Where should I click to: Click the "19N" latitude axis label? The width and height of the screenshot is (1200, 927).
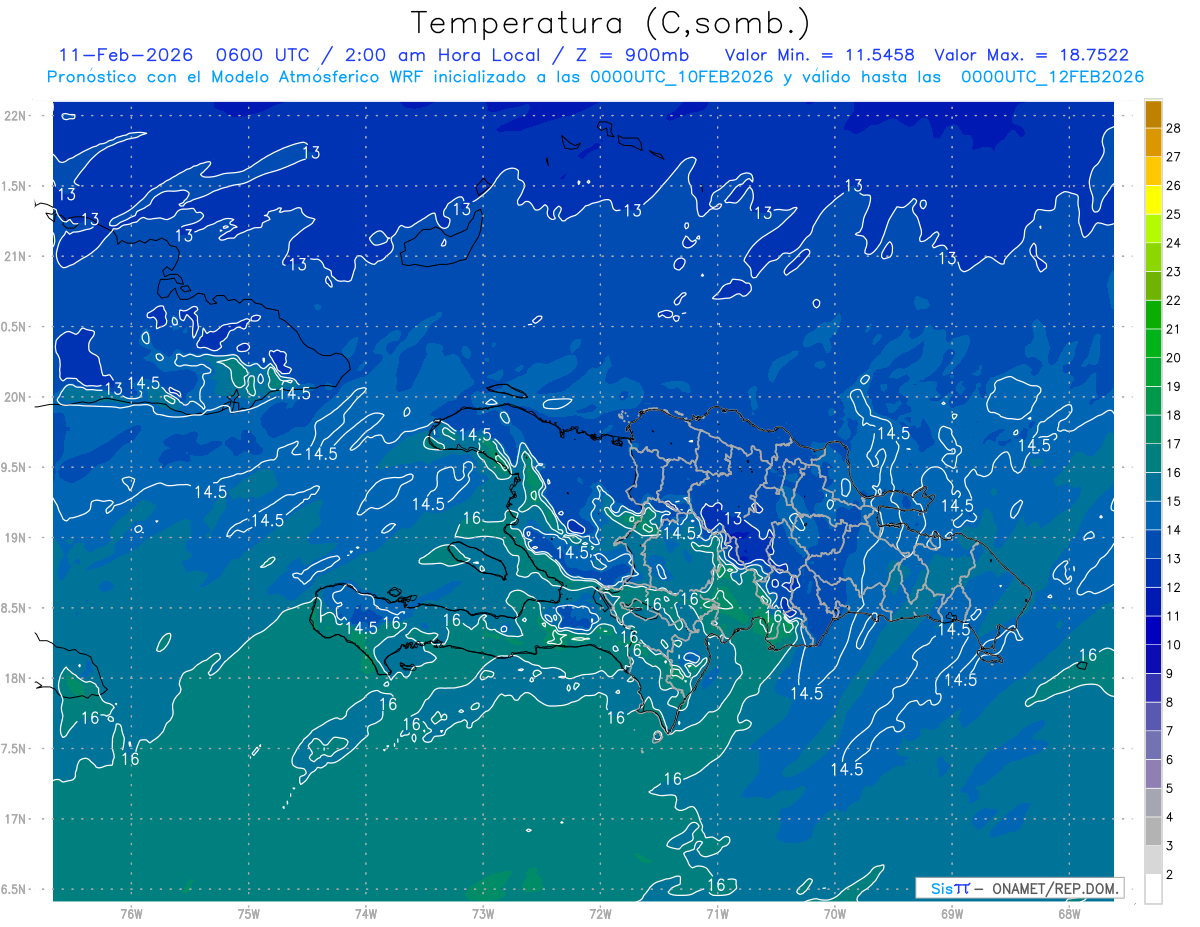(17, 538)
